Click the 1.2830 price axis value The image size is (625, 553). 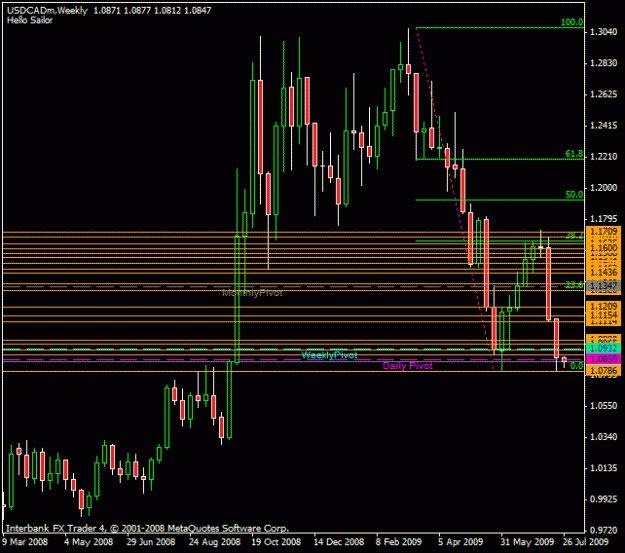pos(603,63)
